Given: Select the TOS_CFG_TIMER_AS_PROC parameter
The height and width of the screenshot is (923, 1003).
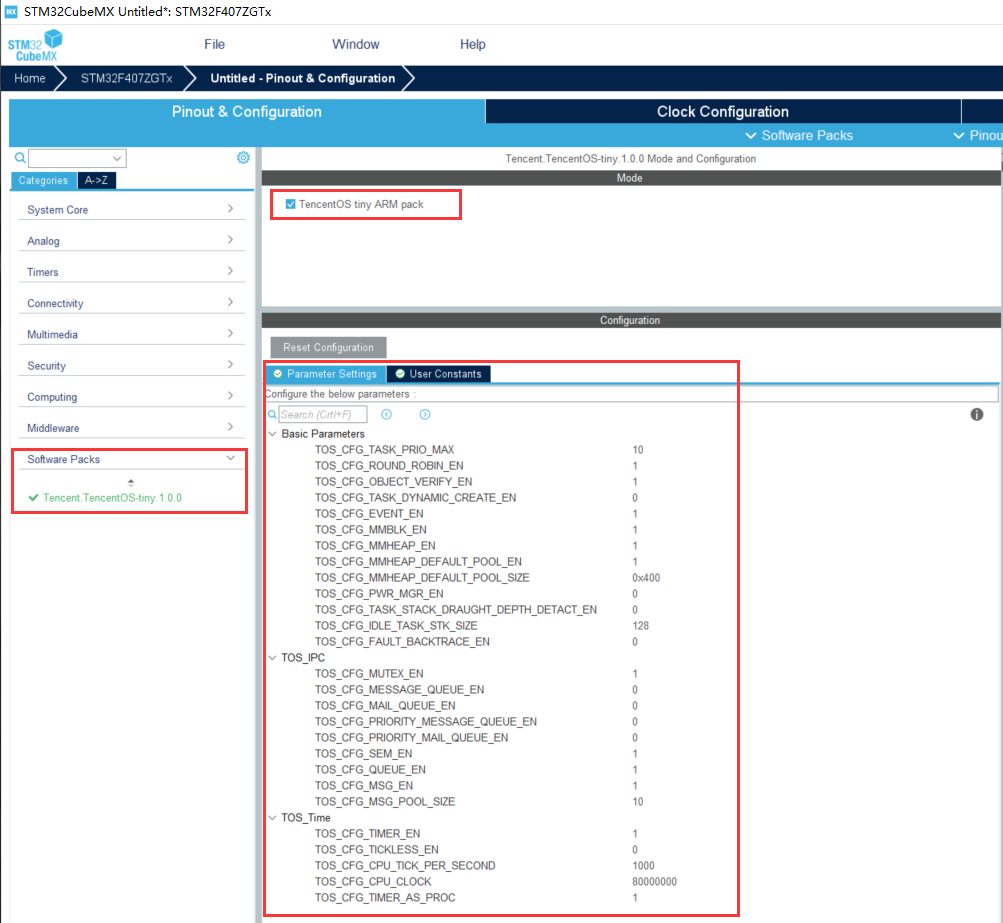Looking at the screenshot, I should pos(385,897).
